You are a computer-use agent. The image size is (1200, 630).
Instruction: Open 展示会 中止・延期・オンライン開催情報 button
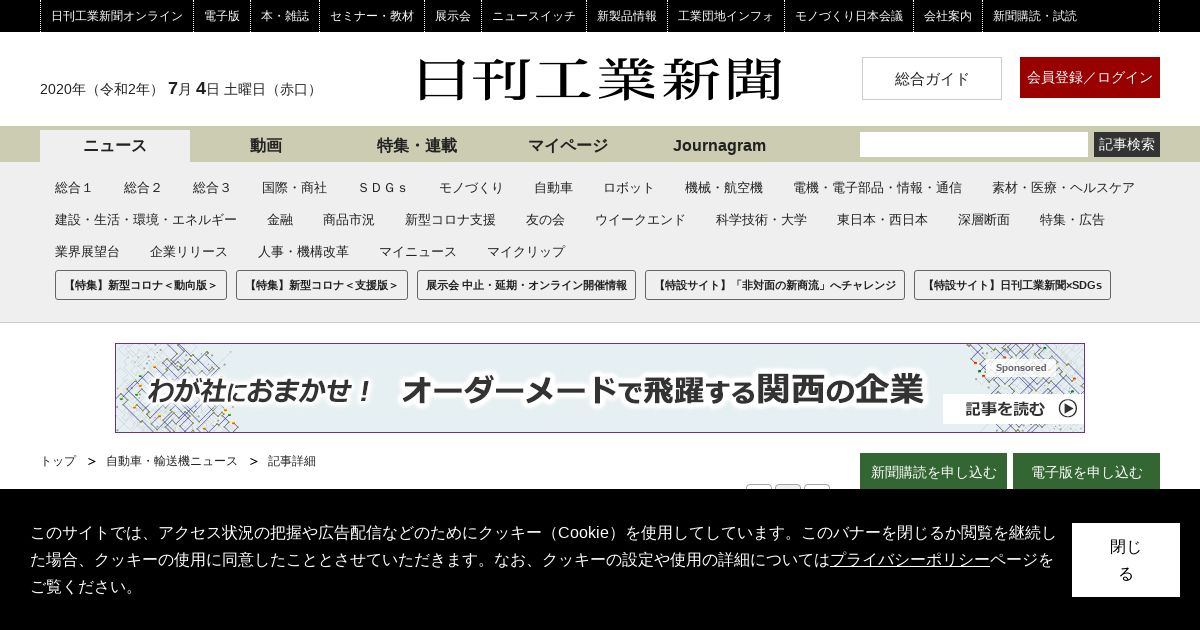coord(526,285)
